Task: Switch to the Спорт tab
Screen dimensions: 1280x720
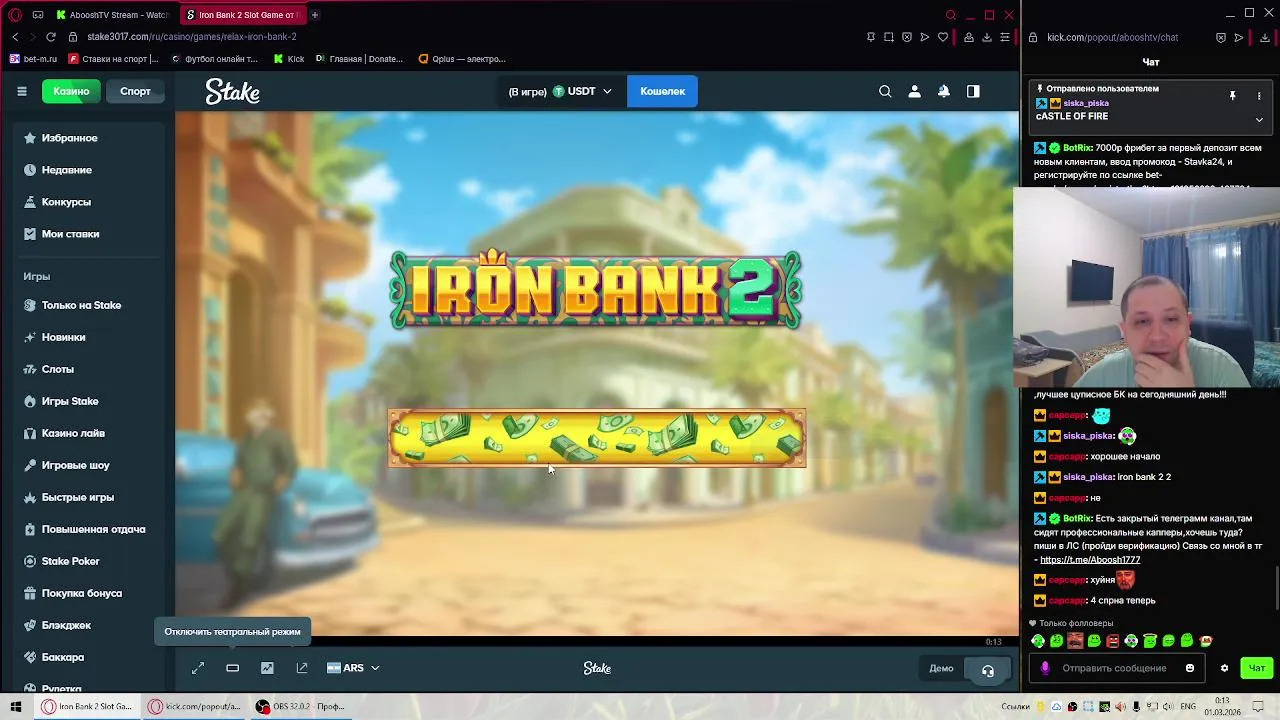Action: coord(135,91)
